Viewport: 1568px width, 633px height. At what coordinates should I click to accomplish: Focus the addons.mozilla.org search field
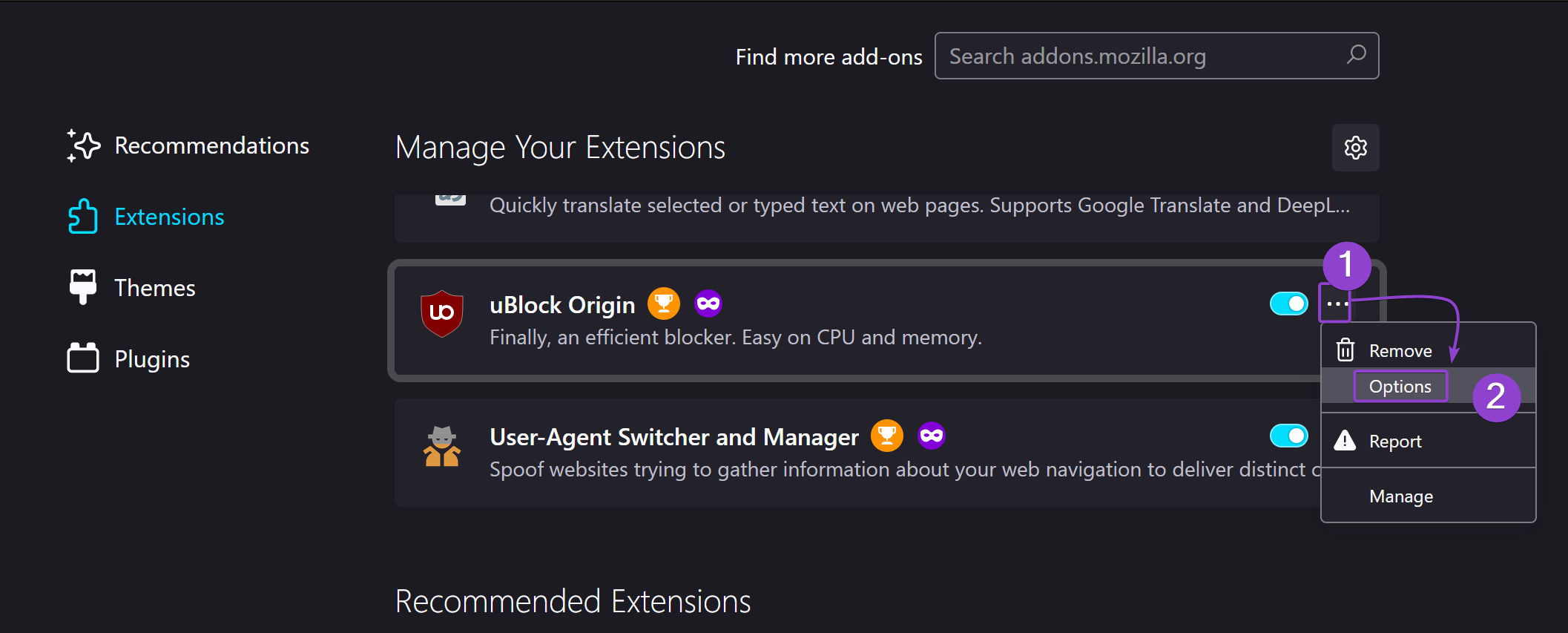coord(1156,56)
